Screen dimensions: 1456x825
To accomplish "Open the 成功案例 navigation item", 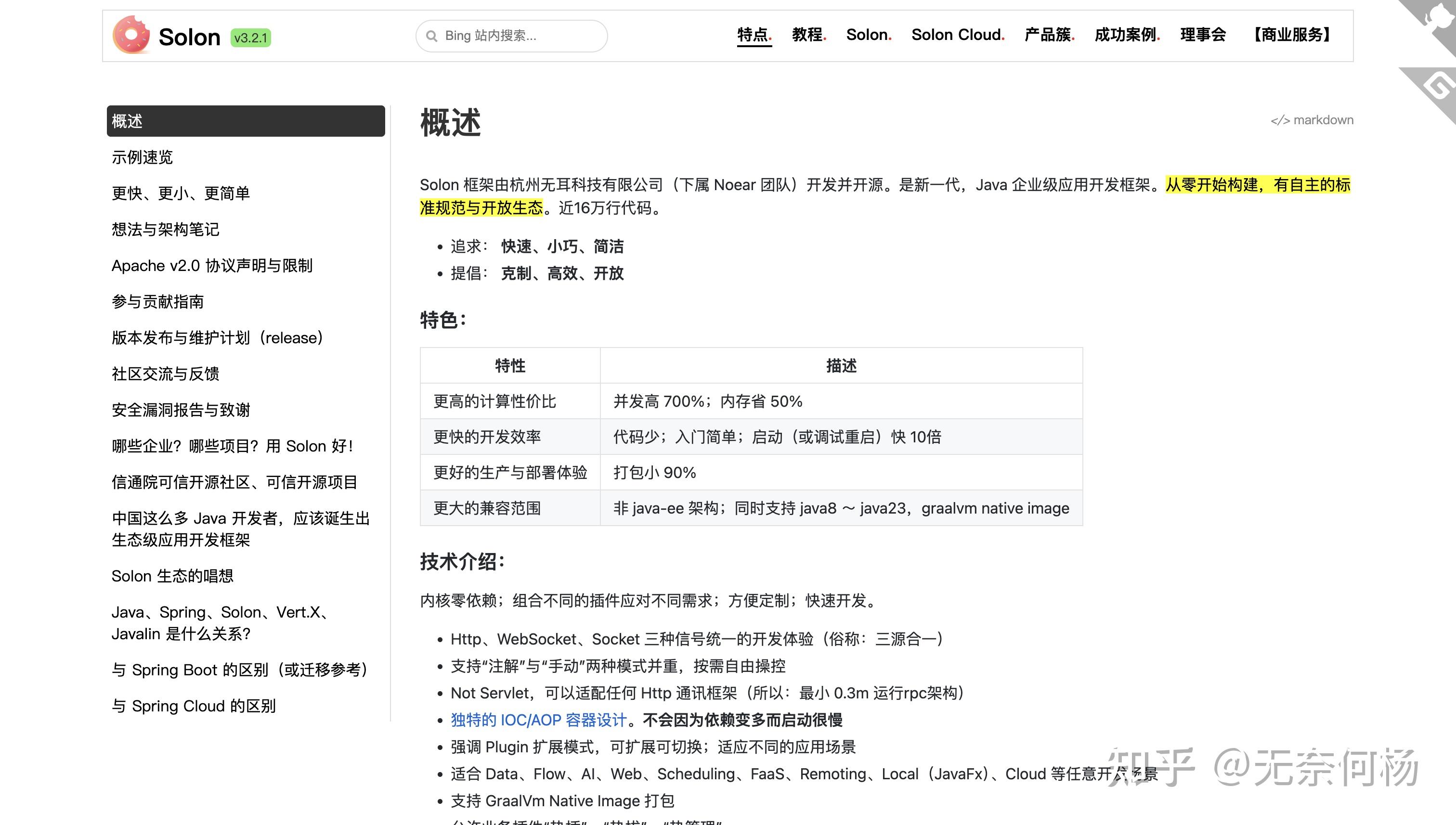I will point(1125,35).
